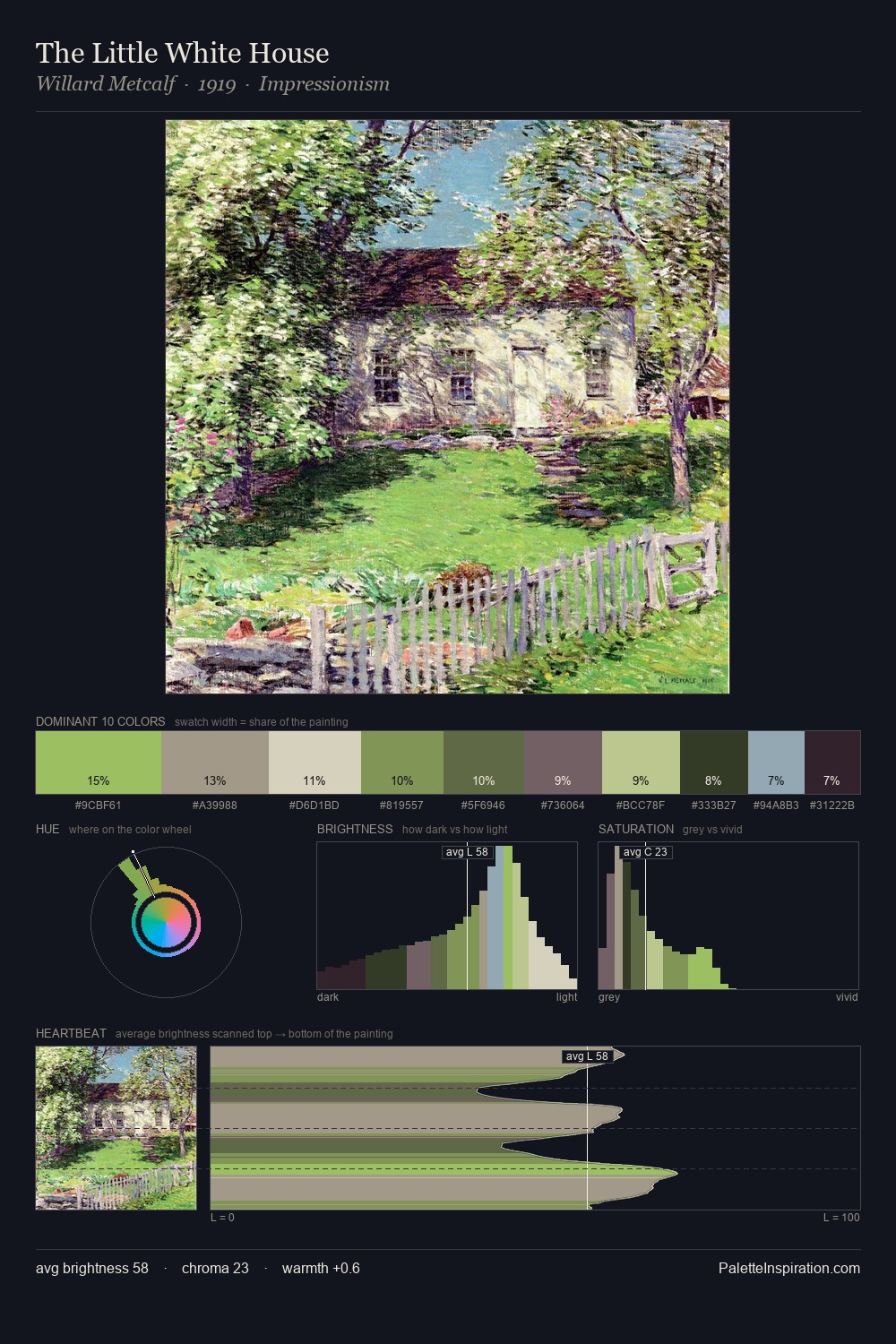Choose the #31222B dark plum swatch
The image size is (896, 1344).
click(x=832, y=762)
